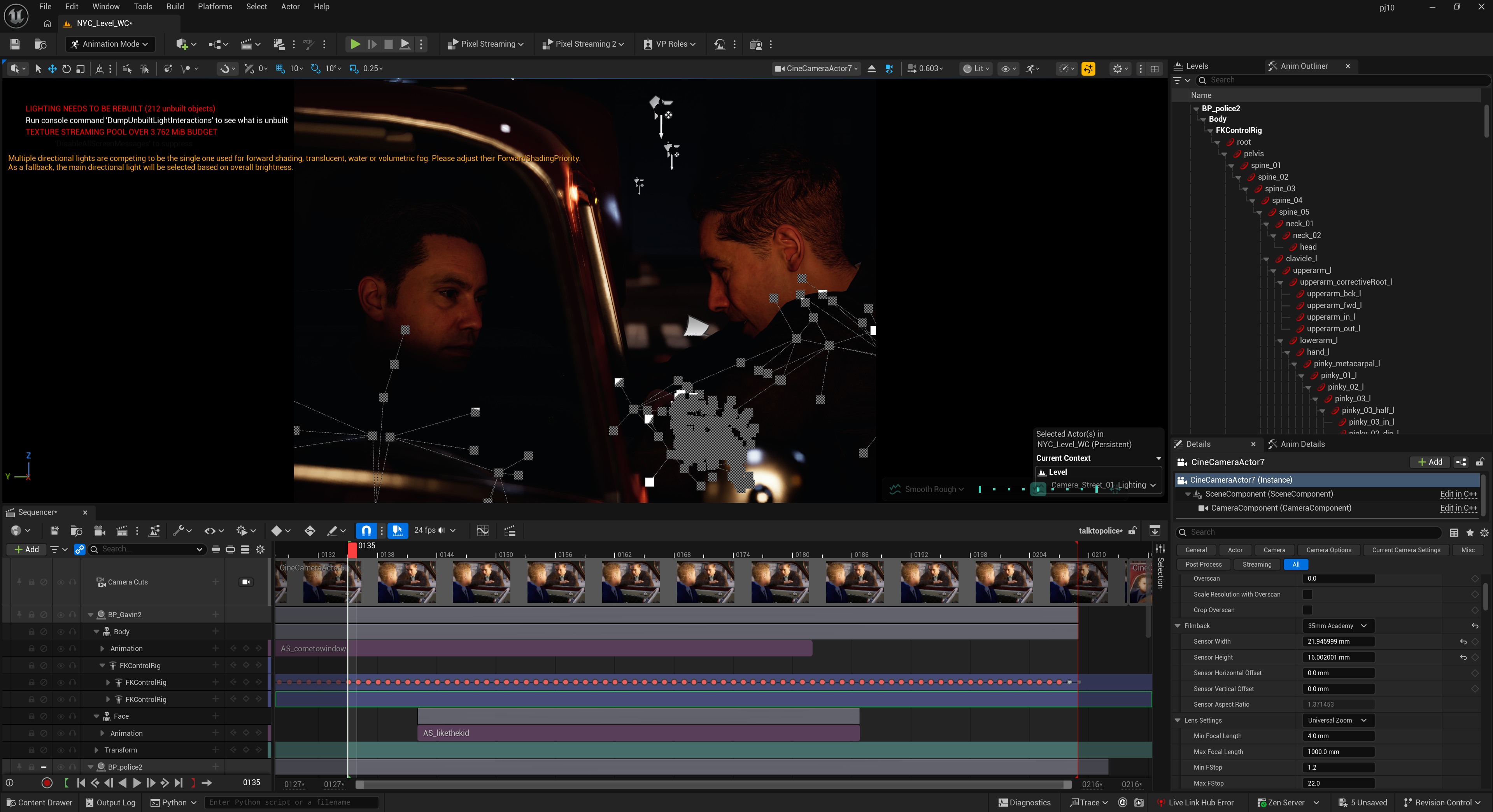Toggle Sequencer snapping magnet
The width and height of the screenshot is (1493, 812).
366,530
